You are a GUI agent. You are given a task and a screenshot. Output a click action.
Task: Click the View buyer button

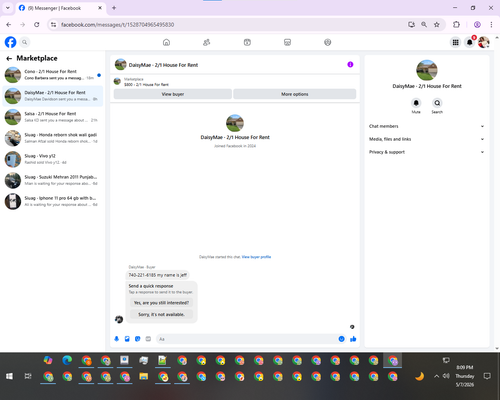(x=173, y=94)
